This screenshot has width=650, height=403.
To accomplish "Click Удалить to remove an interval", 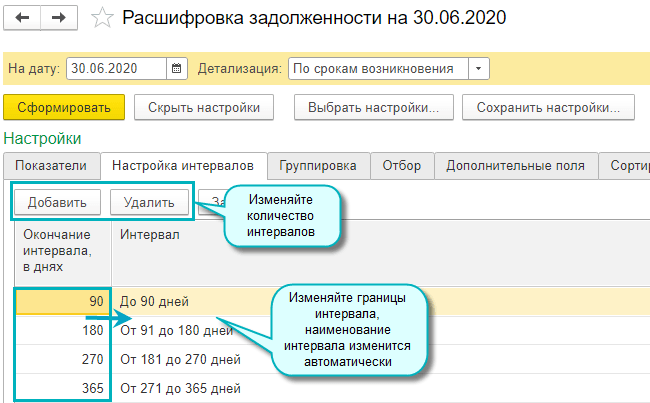I will [149, 202].
